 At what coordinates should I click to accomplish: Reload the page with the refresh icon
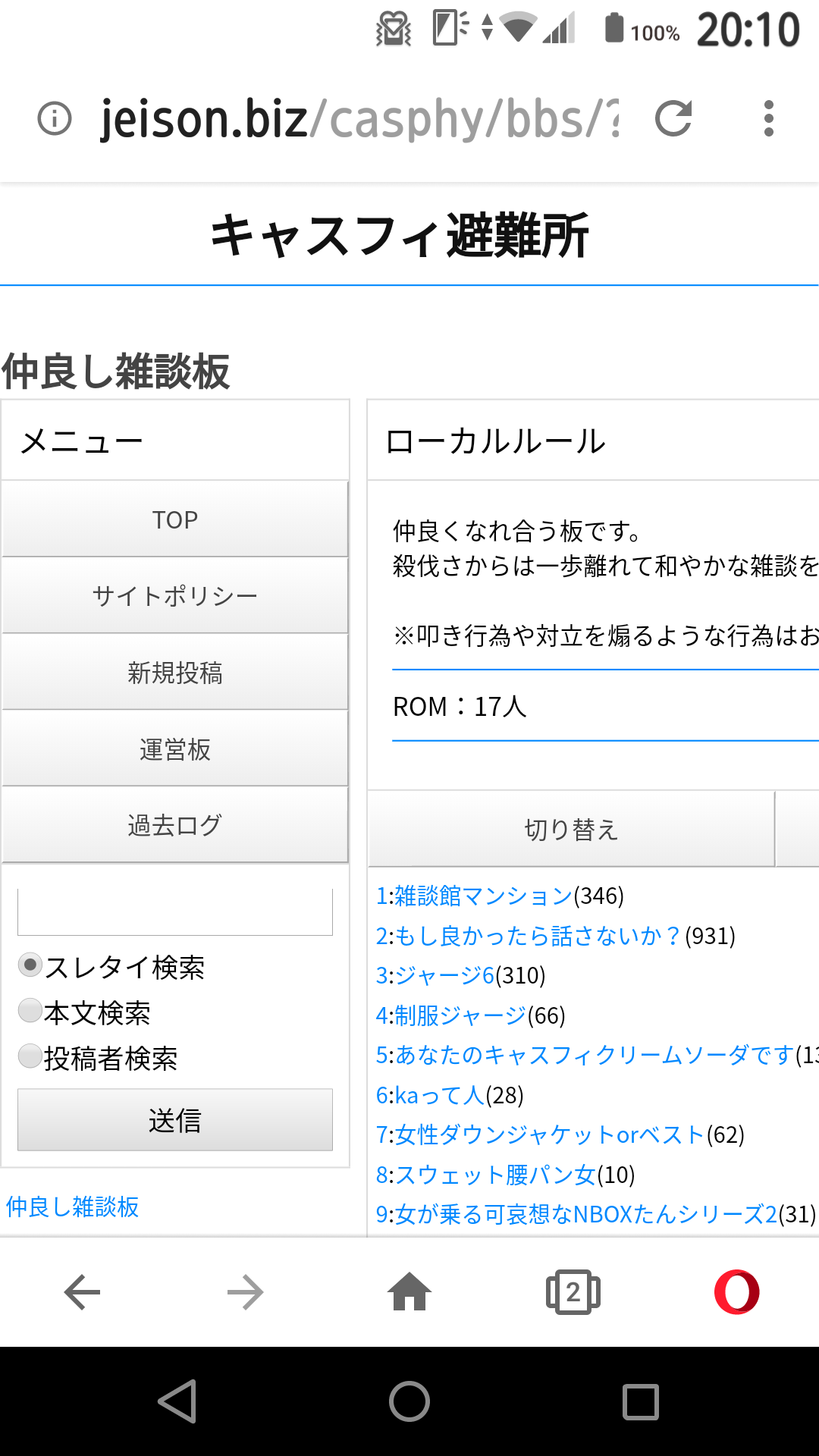pos(673,119)
